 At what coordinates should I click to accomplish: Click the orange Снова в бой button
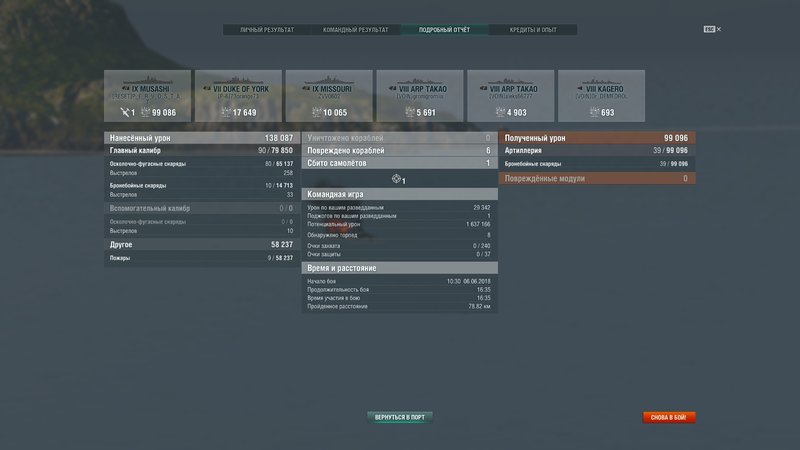click(668, 417)
